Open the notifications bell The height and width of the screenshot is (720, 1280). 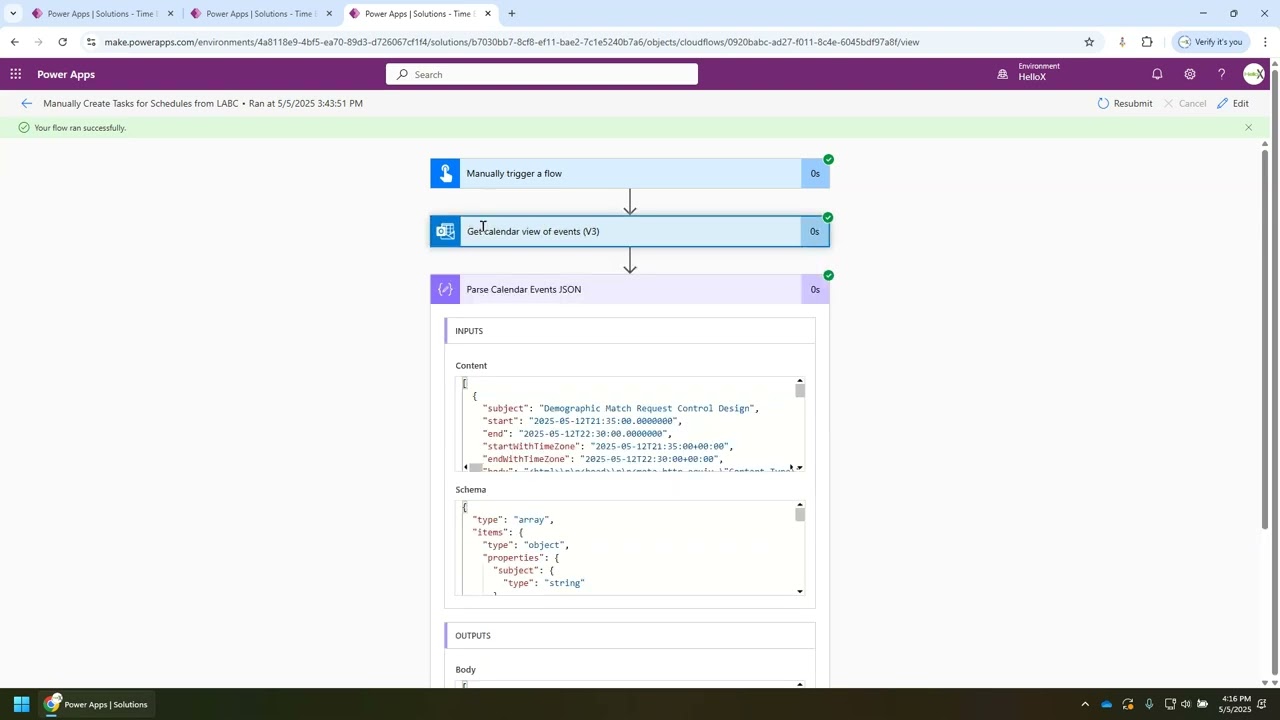(x=1157, y=74)
